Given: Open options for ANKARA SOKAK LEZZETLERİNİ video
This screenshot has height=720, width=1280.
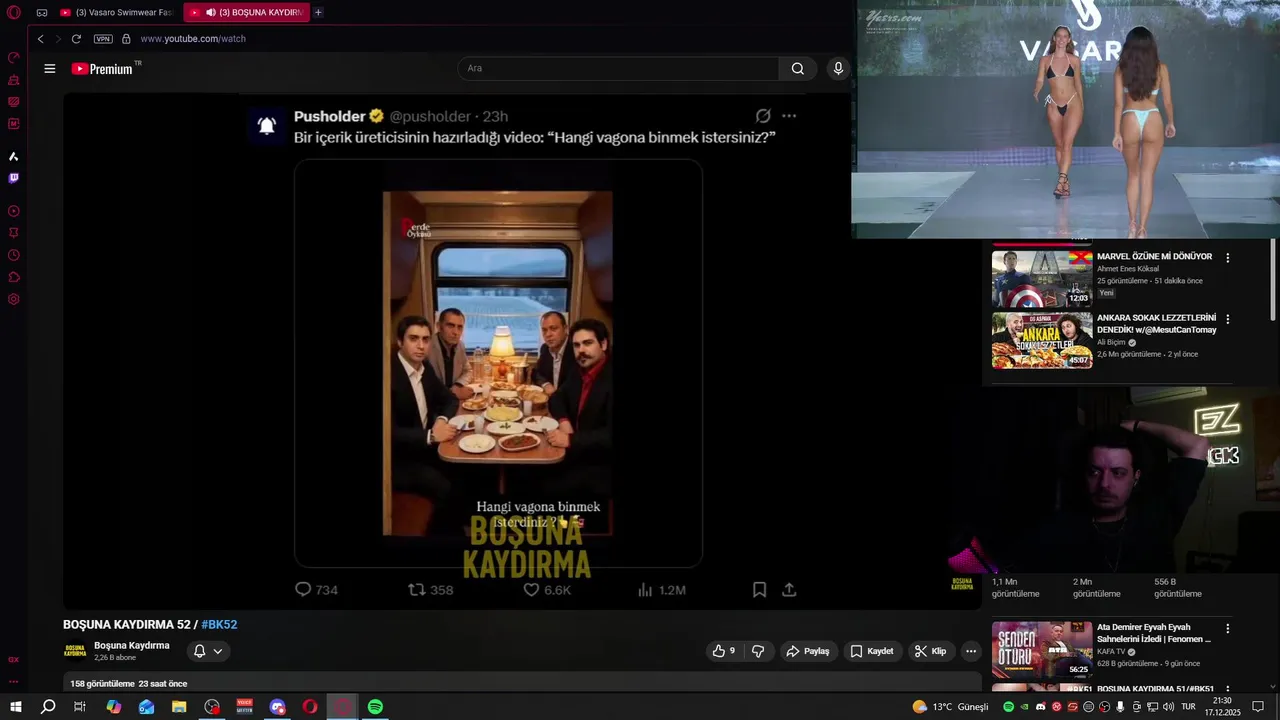Looking at the screenshot, I should pos(1228,319).
